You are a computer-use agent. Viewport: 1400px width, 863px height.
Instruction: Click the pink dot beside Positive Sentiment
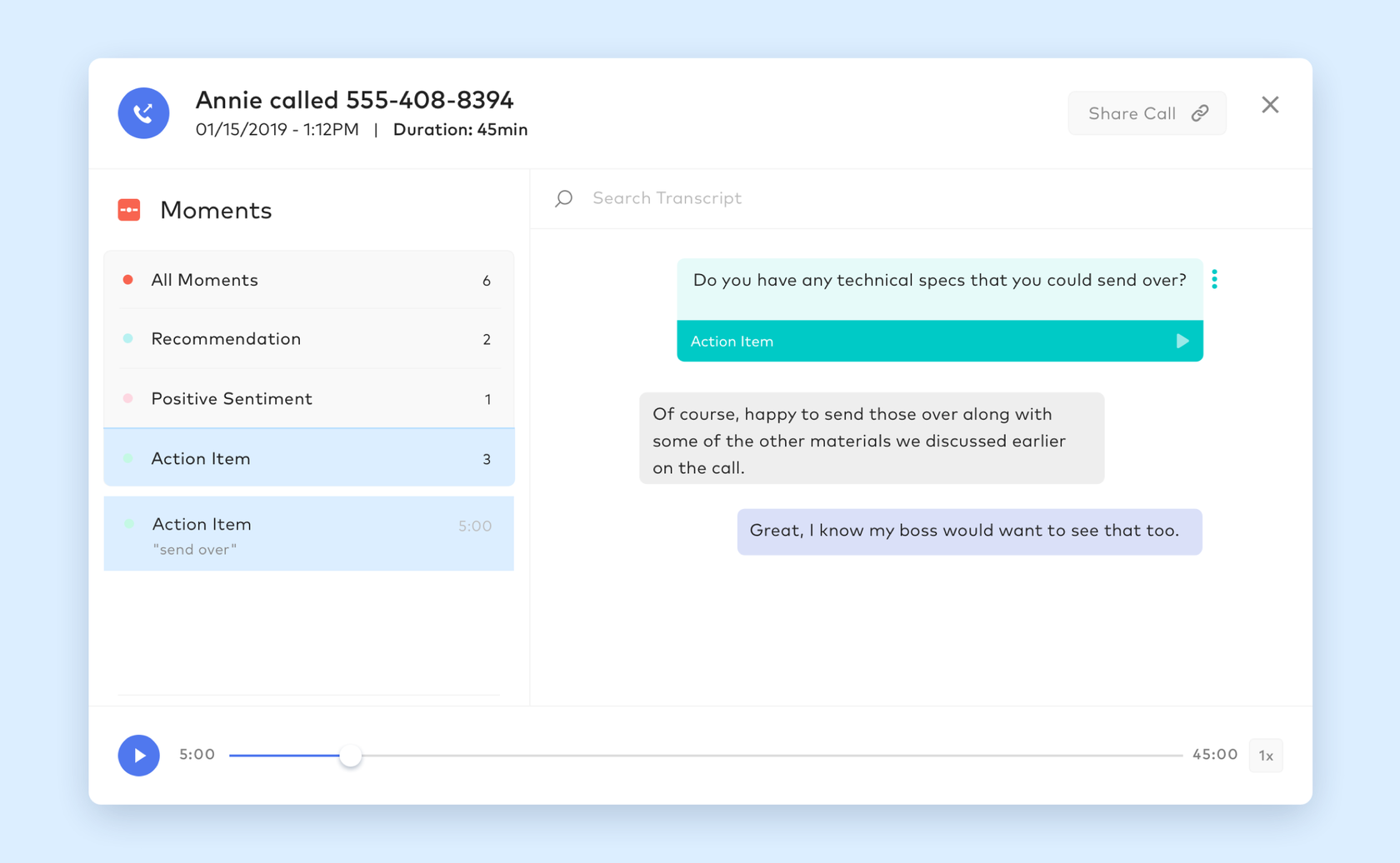128,398
